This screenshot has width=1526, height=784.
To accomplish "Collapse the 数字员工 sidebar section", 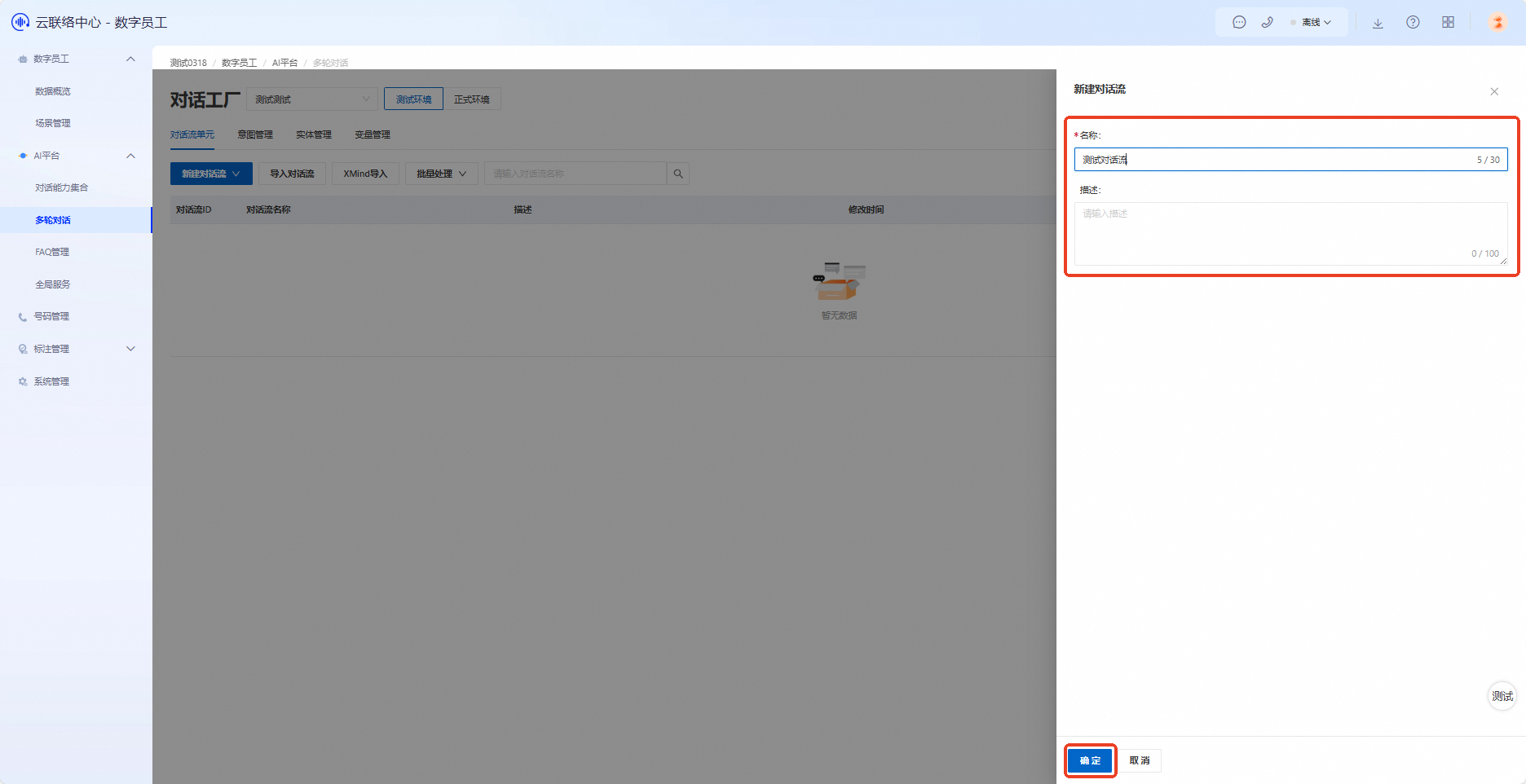I will tap(130, 59).
